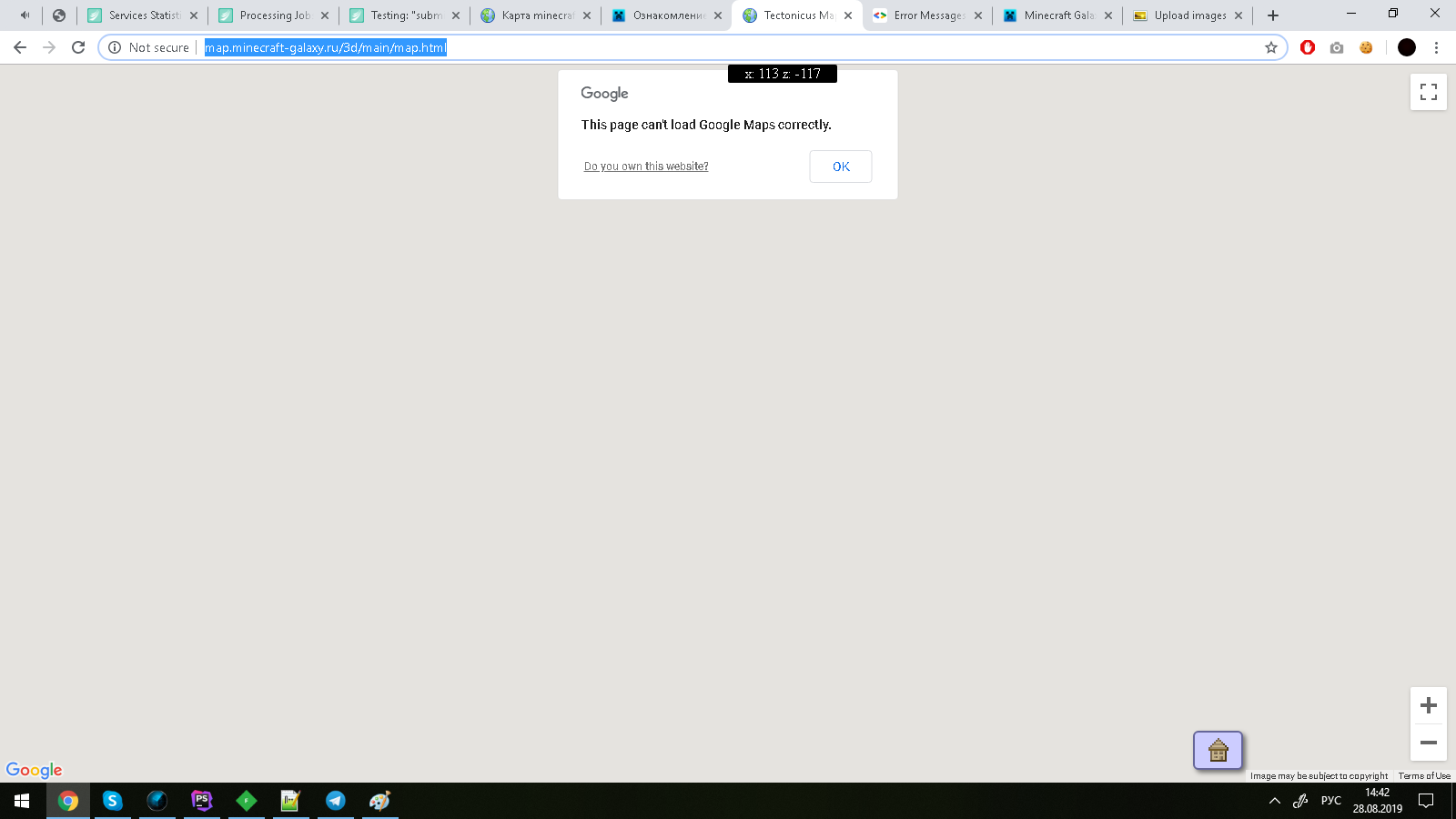Viewport: 1456px width, 819px height.
Task: Click the house spawn button on the map
Action: [x=1218, y=751]
